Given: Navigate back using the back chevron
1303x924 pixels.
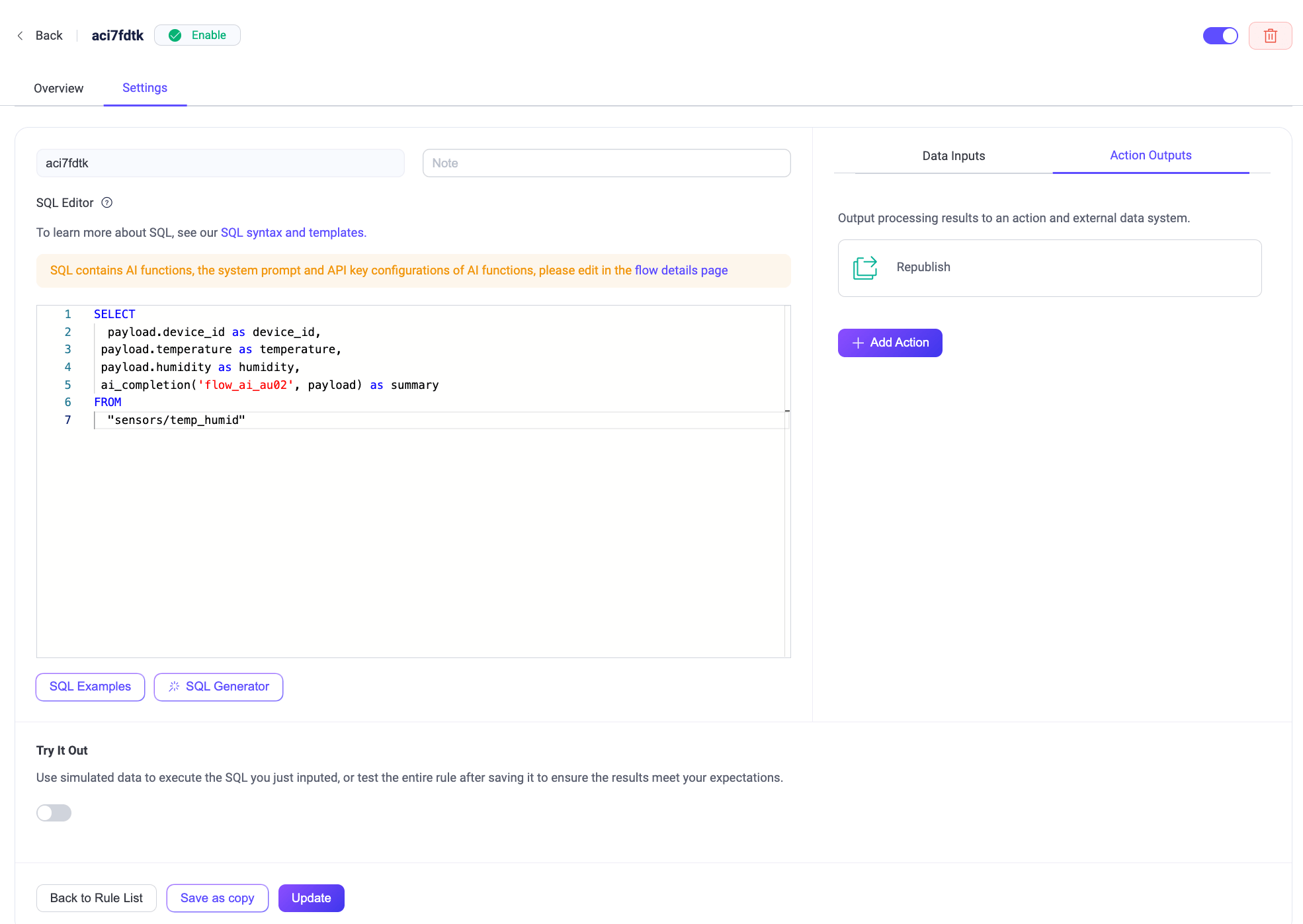Looking at the screenshot, I should (21, 35).
